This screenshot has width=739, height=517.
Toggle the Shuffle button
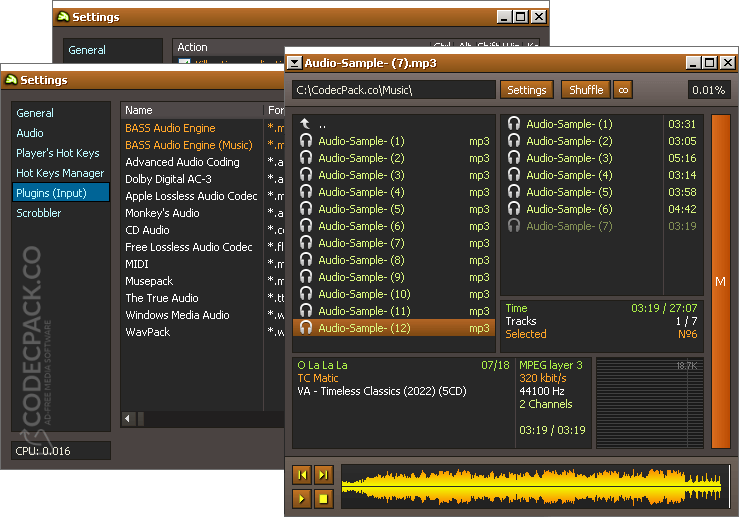[x=586, y=90]
